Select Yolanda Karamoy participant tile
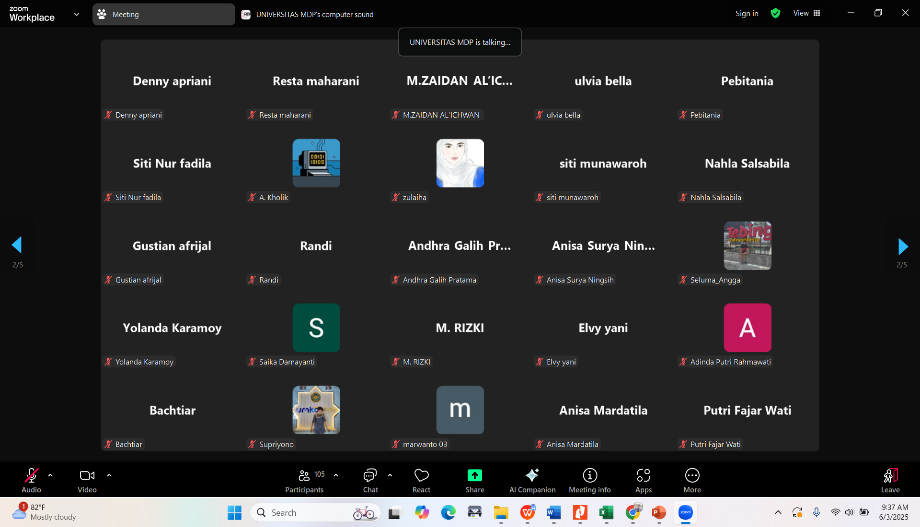 tap(172, 328)
